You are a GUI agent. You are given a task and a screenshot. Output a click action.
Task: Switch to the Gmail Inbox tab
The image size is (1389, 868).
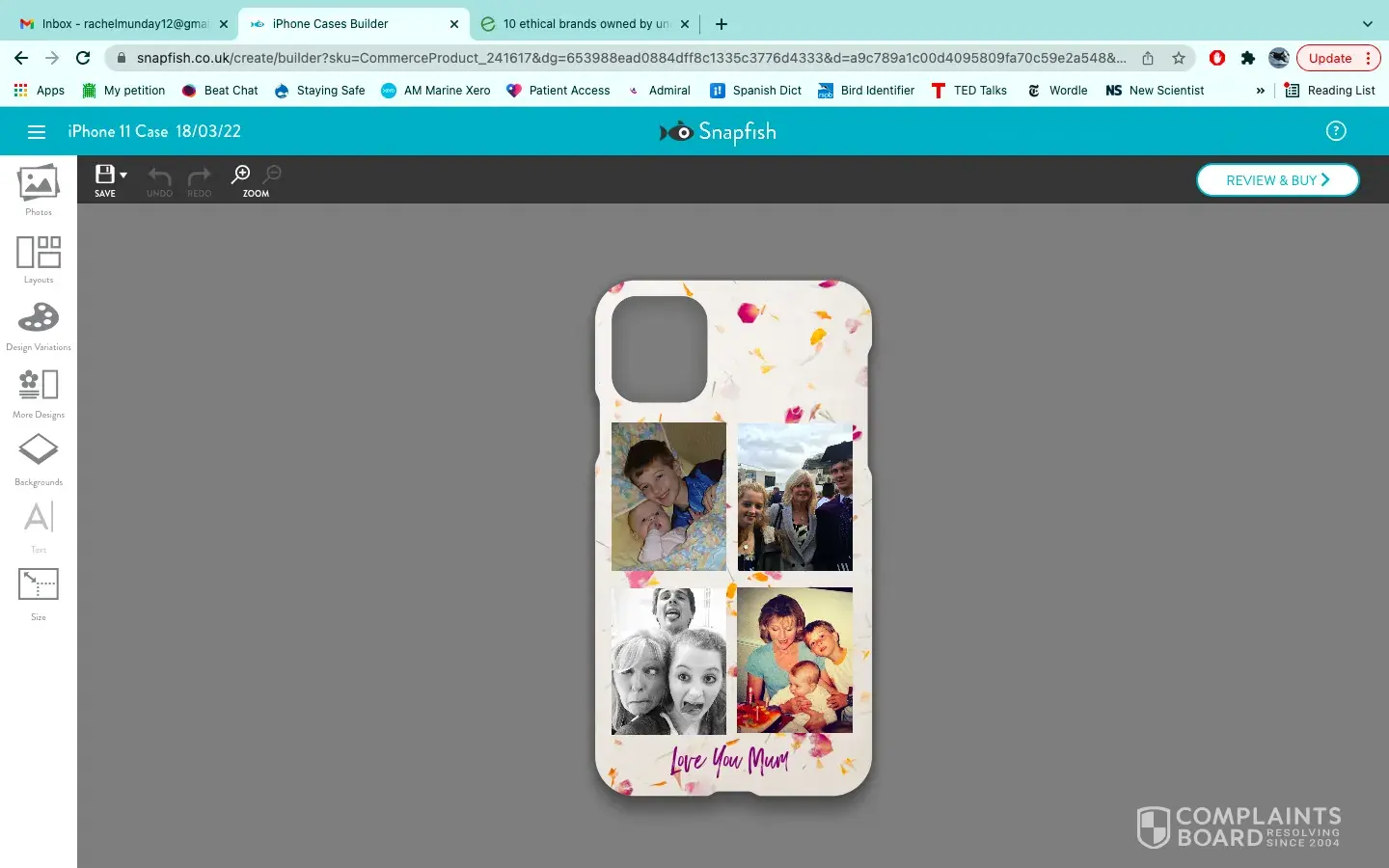(125, 24)
